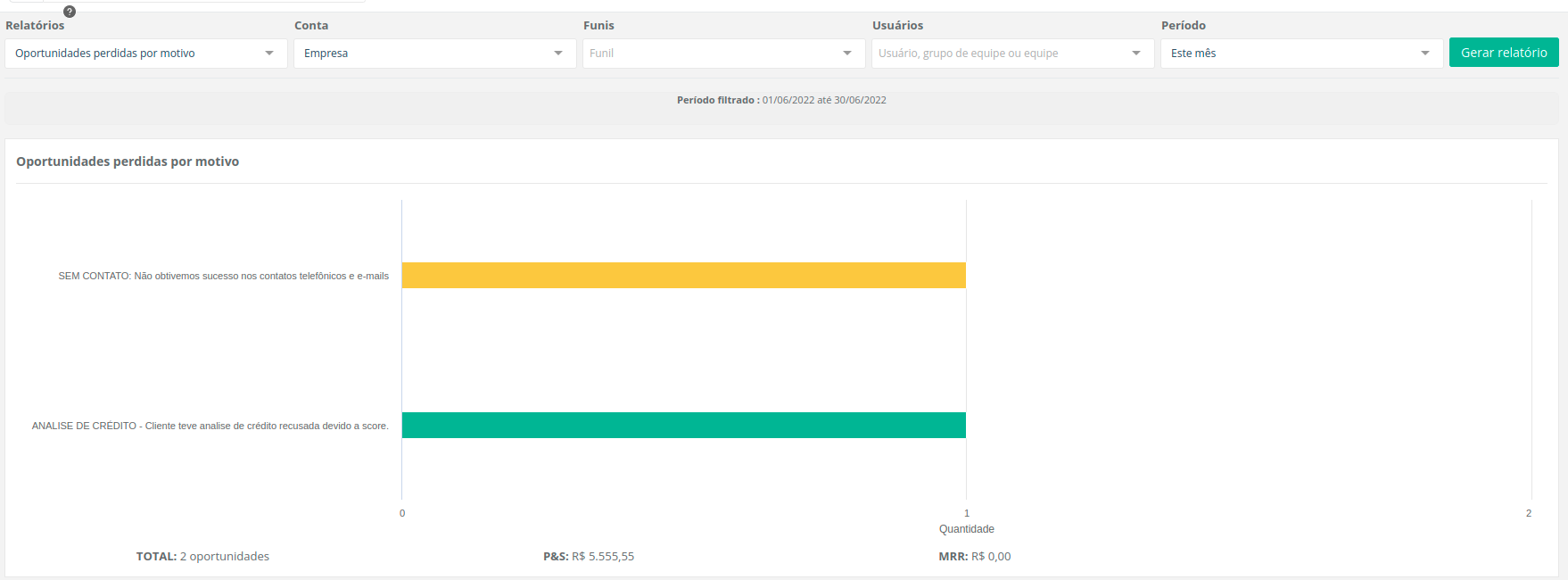Click the TOTAL 2 oportunidades summary
Viewport: 1568px width, 580px height.
coord(202,557)
